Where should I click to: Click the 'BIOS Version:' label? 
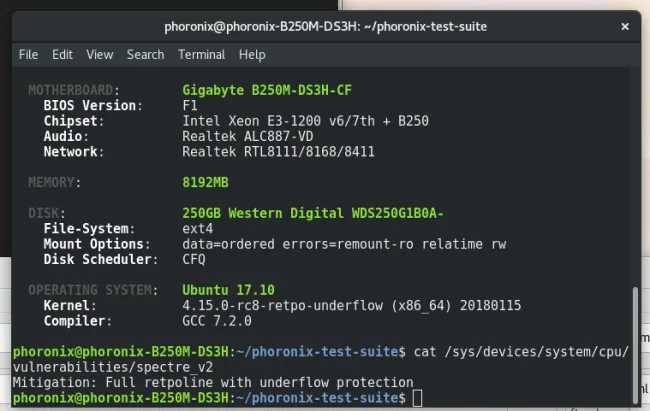pos(93,105)
